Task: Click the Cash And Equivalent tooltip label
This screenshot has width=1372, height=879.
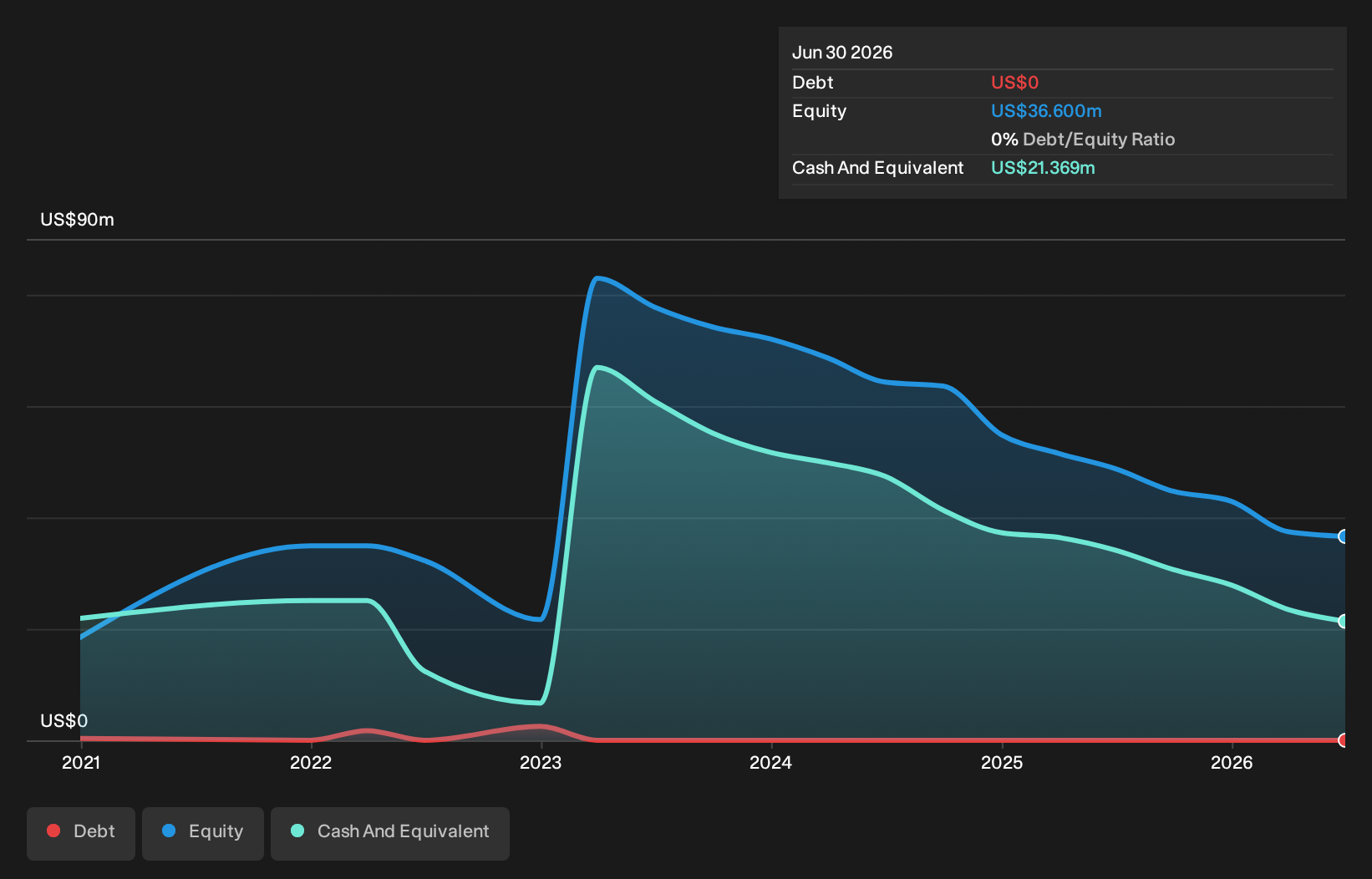Action: click(878, 168)
